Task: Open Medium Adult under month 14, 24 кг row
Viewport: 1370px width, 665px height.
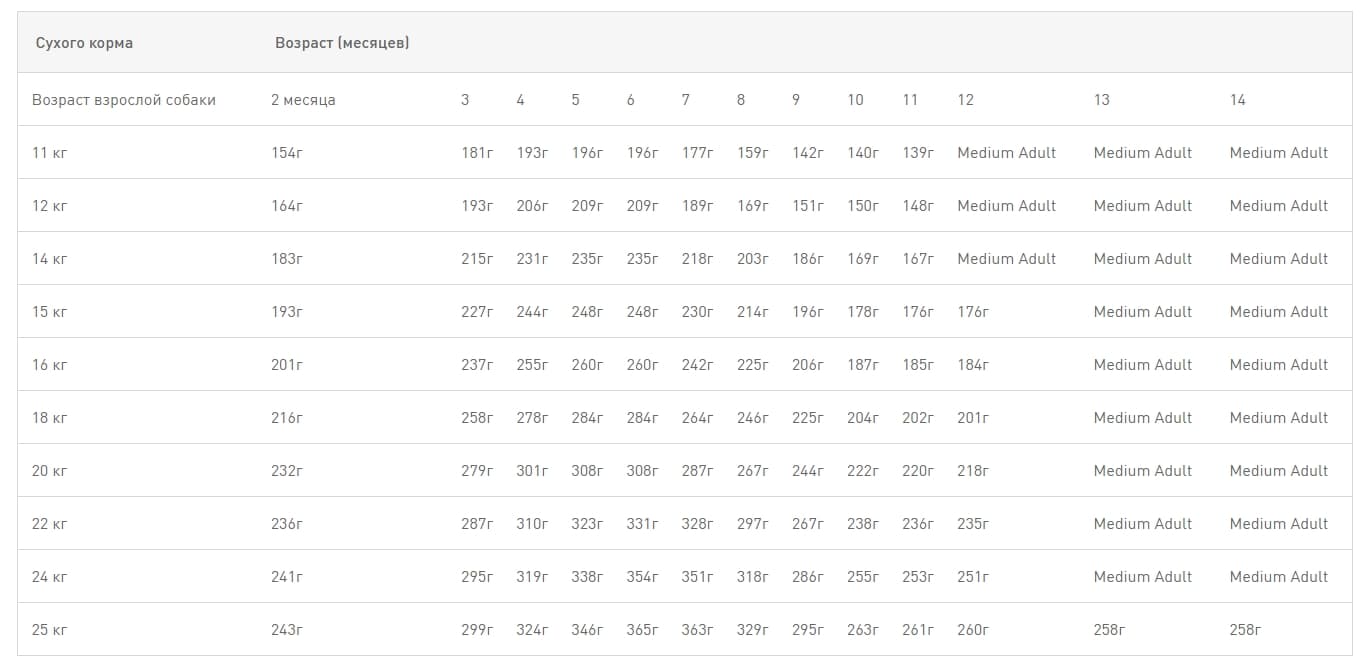Action: (1279, 577)
